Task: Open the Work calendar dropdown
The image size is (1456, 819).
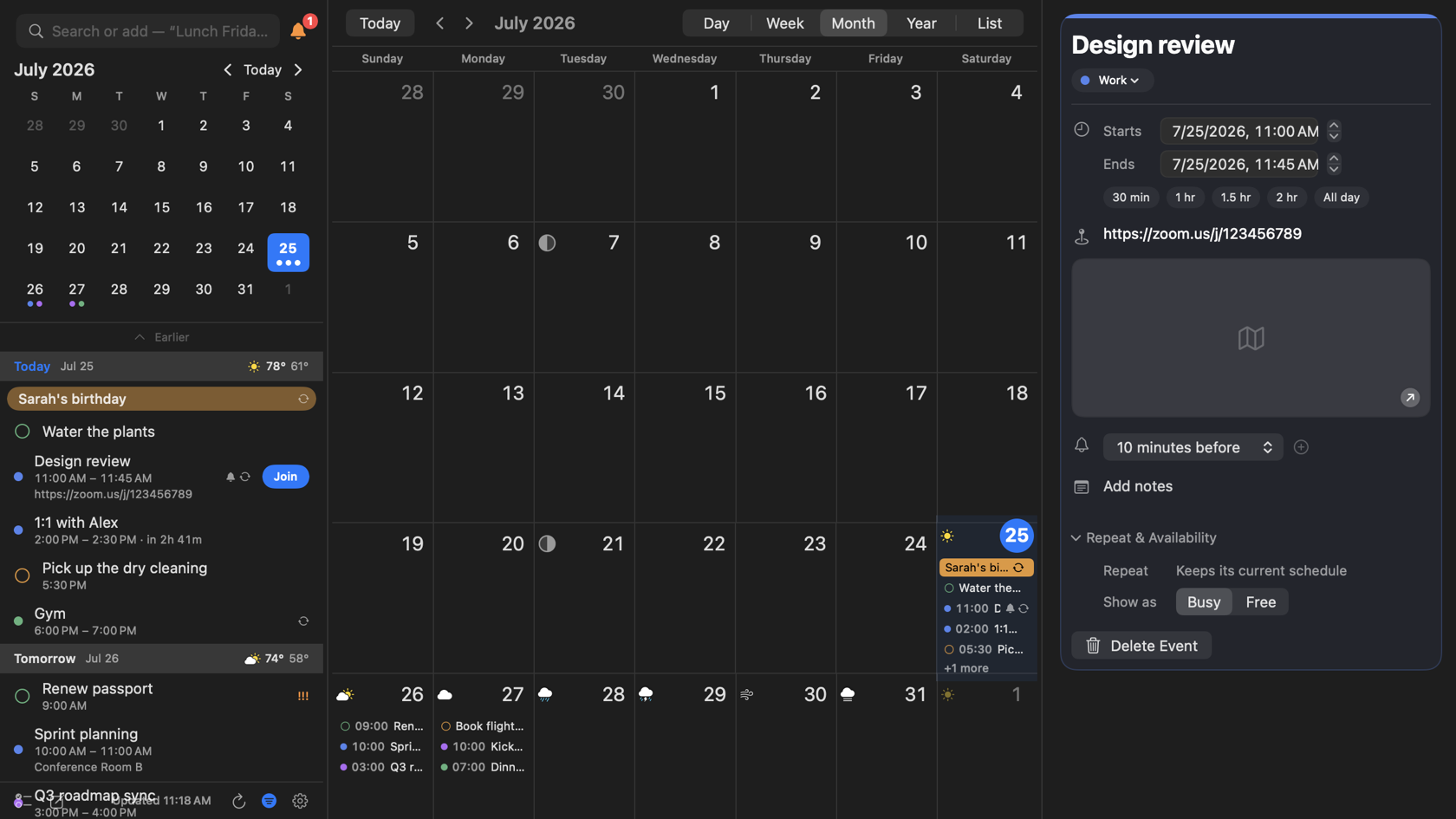Action: pyautogui.click(x=1112, y=81)
